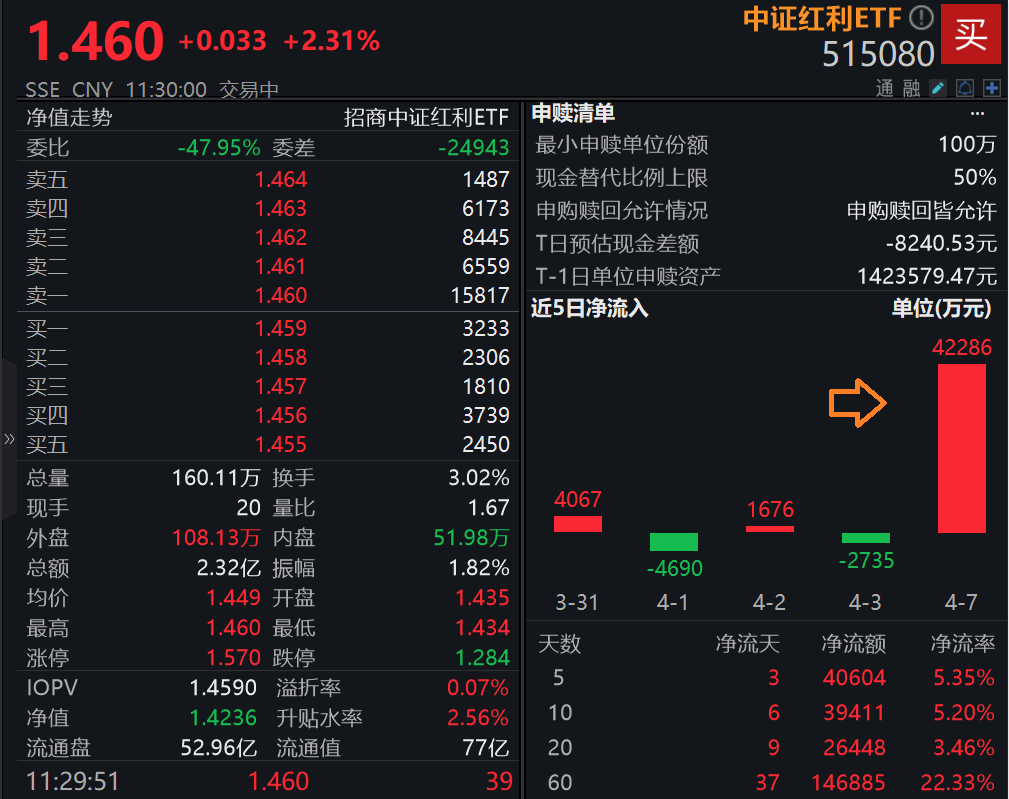
Task: Click the T-1日单位申赎资产 value 1423579.47元
Action: (927, 277)
